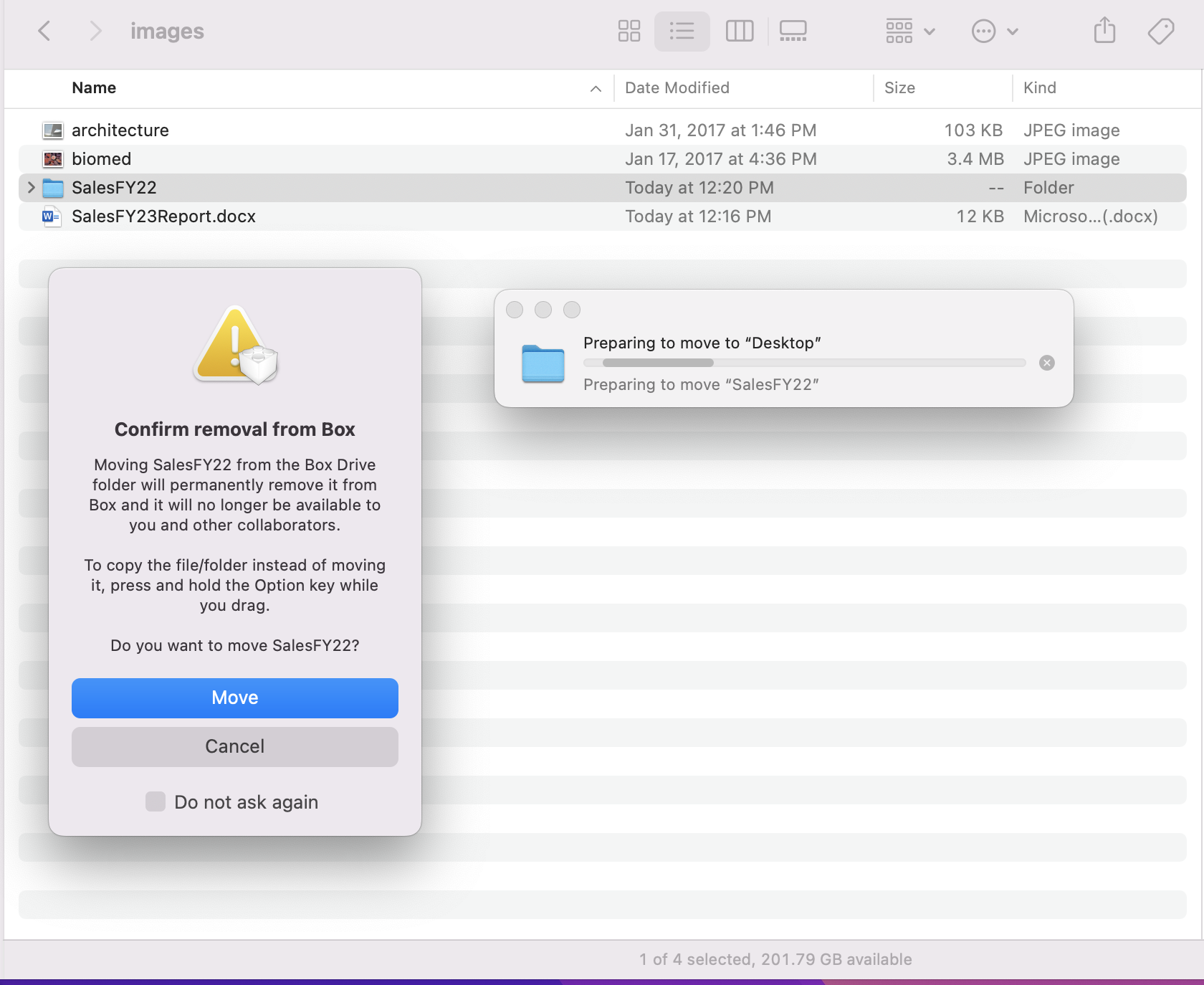Click the folder icon in progress window
Screen dimensions: 1204x985
tap(543, 363)
